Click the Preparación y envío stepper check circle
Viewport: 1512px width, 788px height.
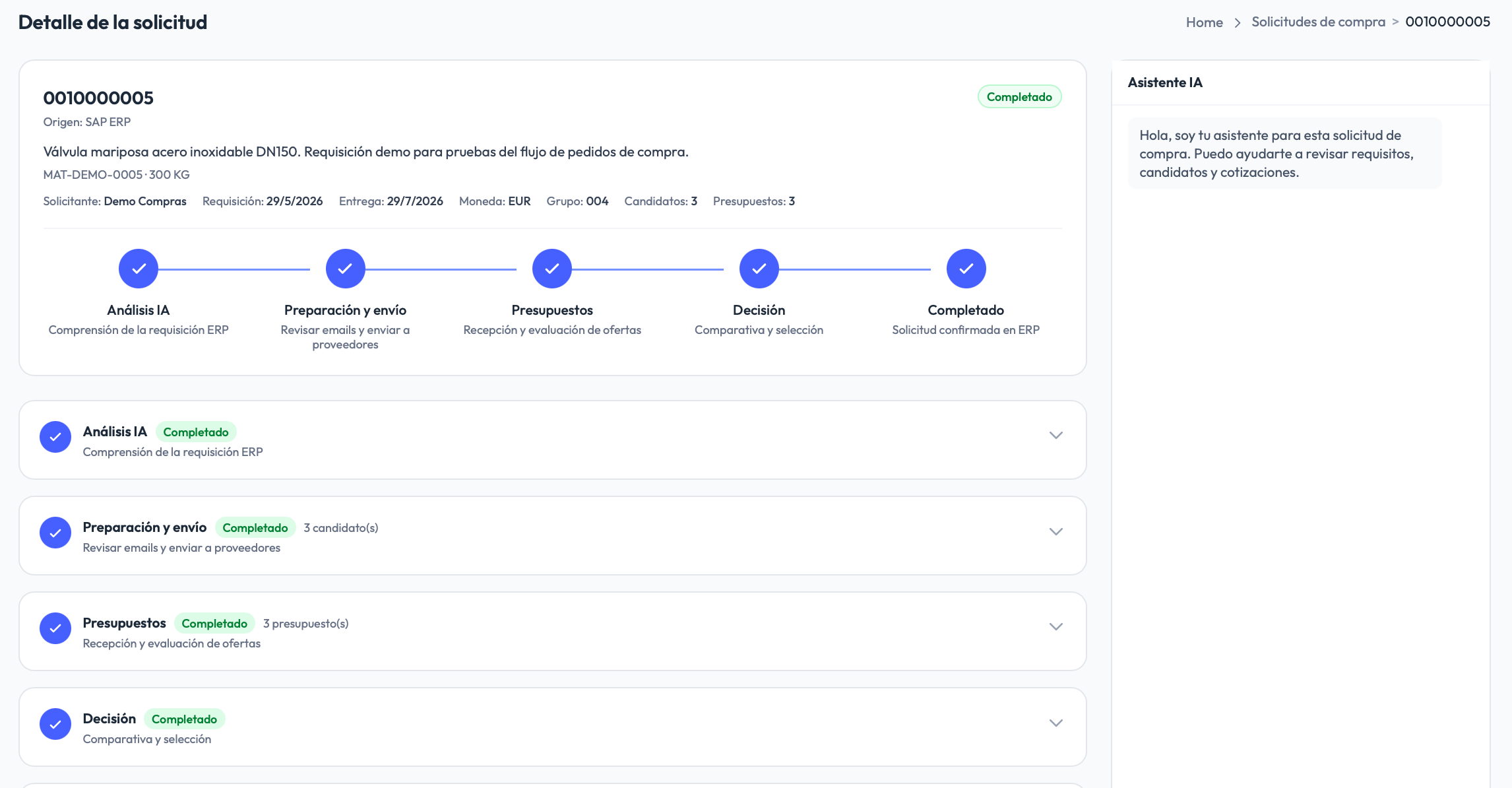click(345, 269)
